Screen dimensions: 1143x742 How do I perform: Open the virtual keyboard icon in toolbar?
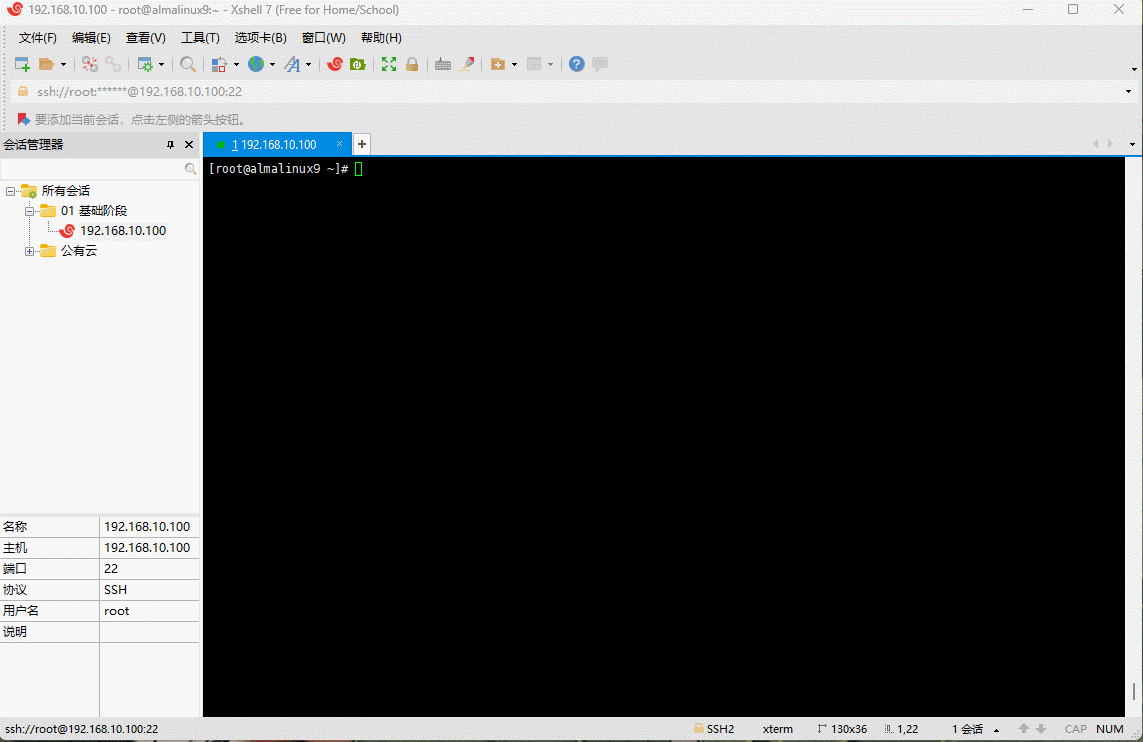click(x=442, y=64)
